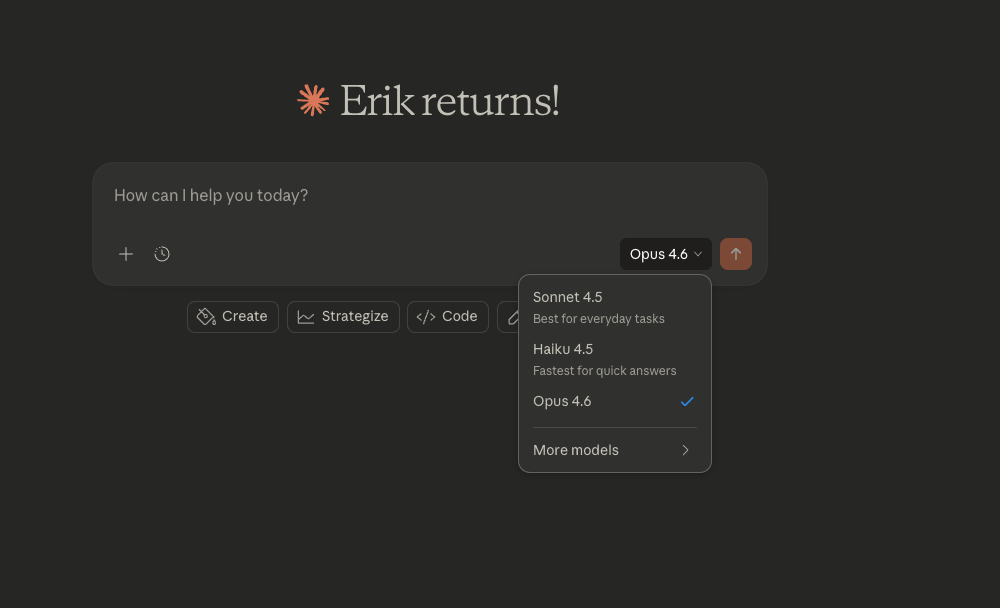The width and height of the screenshot is (1000, 608).
Task: Click the blue checkmark beside Opus 4.6
Action: 687,402
